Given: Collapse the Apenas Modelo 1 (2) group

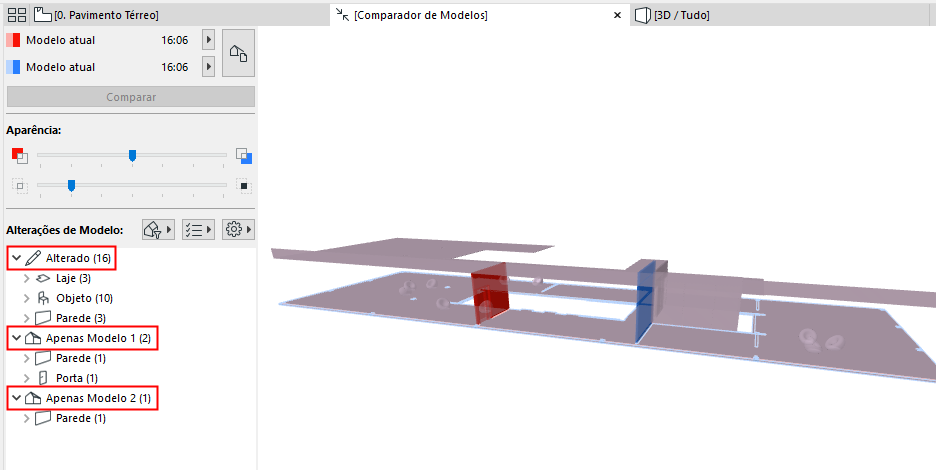Looking at the screenshot, I should click(16, 338).
